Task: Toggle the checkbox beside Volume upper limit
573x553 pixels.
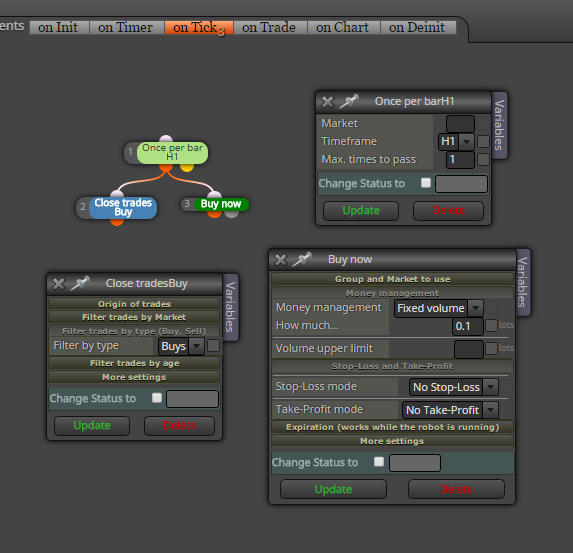Action: pos(491,348)
